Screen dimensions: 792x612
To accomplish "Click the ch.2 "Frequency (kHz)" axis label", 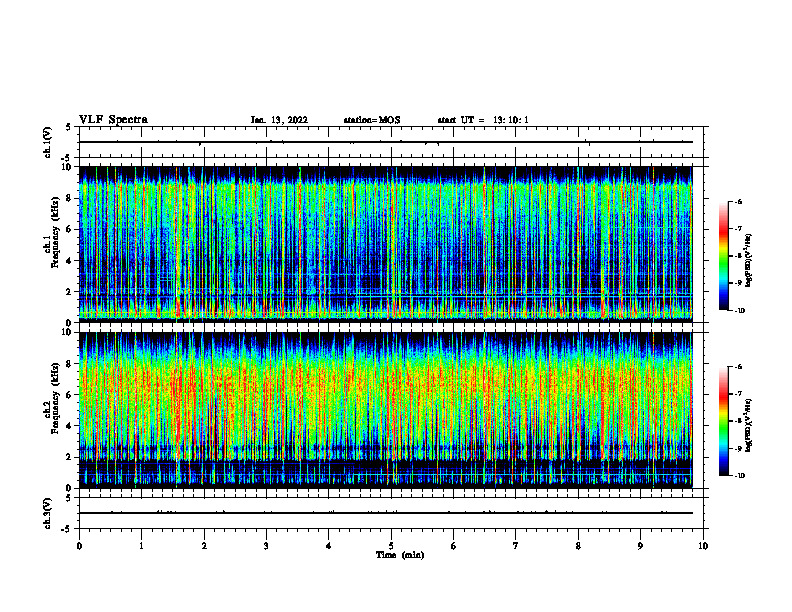I will click(x=55, y=398).
